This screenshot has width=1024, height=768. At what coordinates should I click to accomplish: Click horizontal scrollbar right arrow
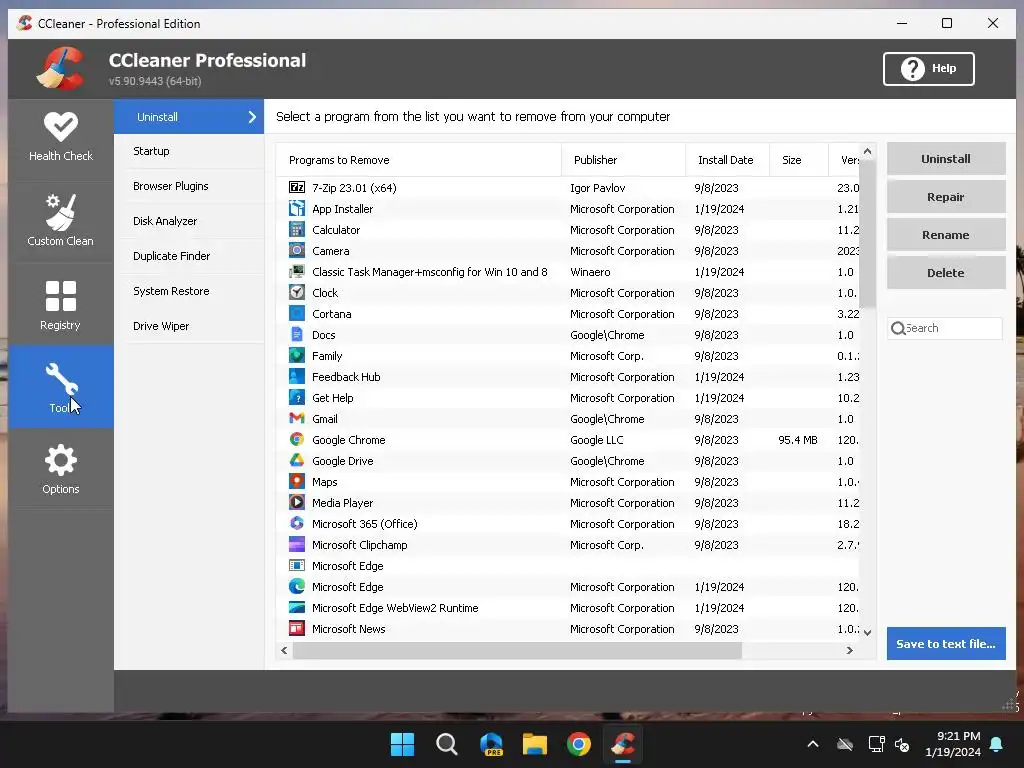[850, 650]
